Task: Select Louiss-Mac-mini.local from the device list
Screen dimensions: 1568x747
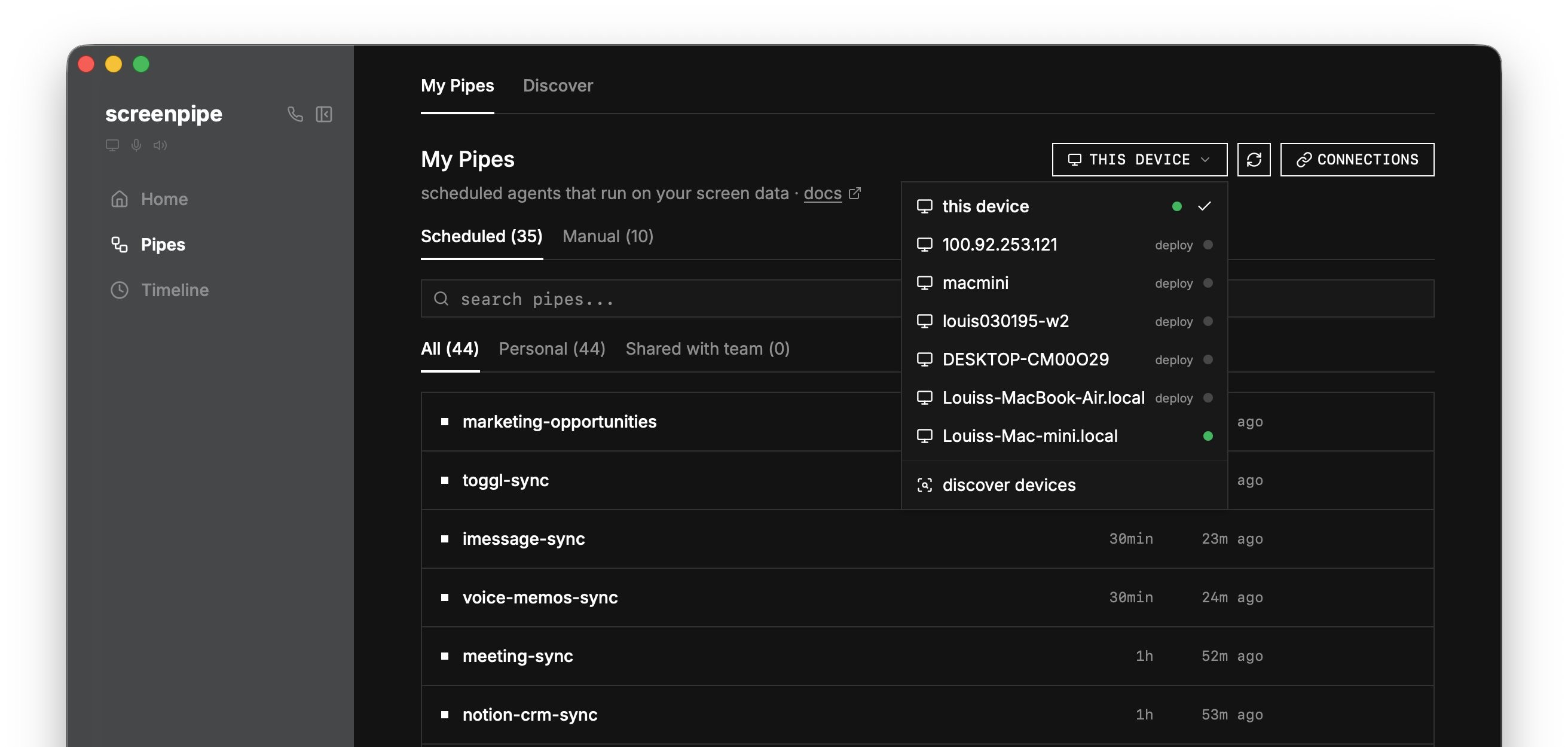Action: pos(1030,436)
